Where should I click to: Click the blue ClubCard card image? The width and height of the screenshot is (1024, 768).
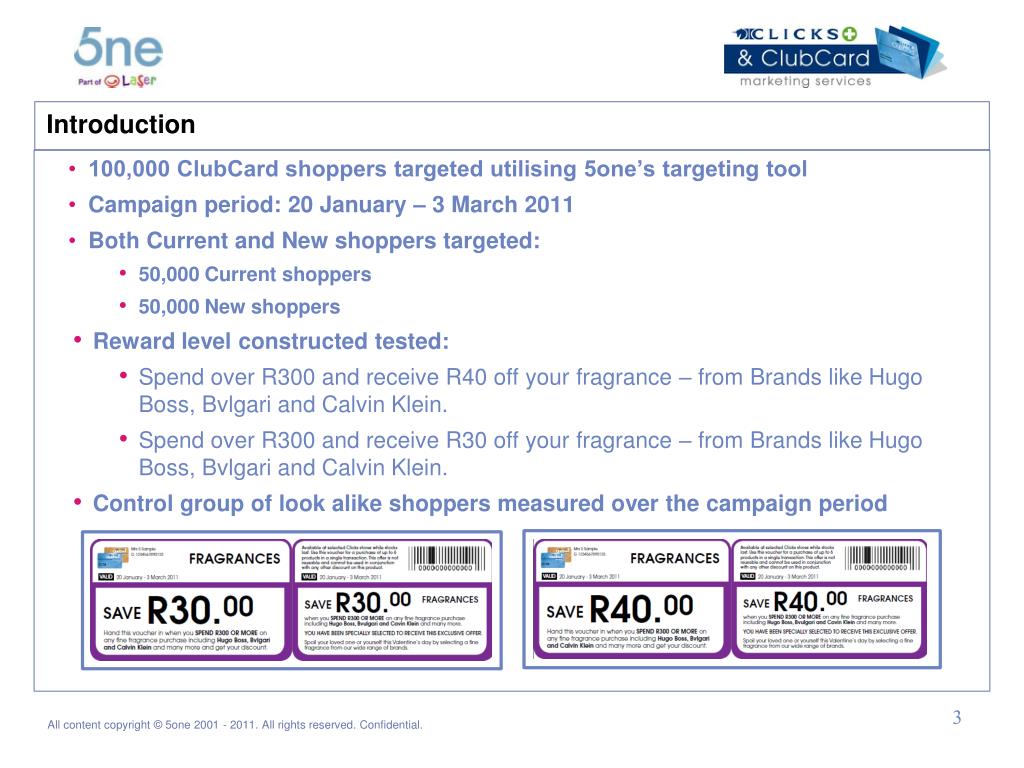click(910, 52)
